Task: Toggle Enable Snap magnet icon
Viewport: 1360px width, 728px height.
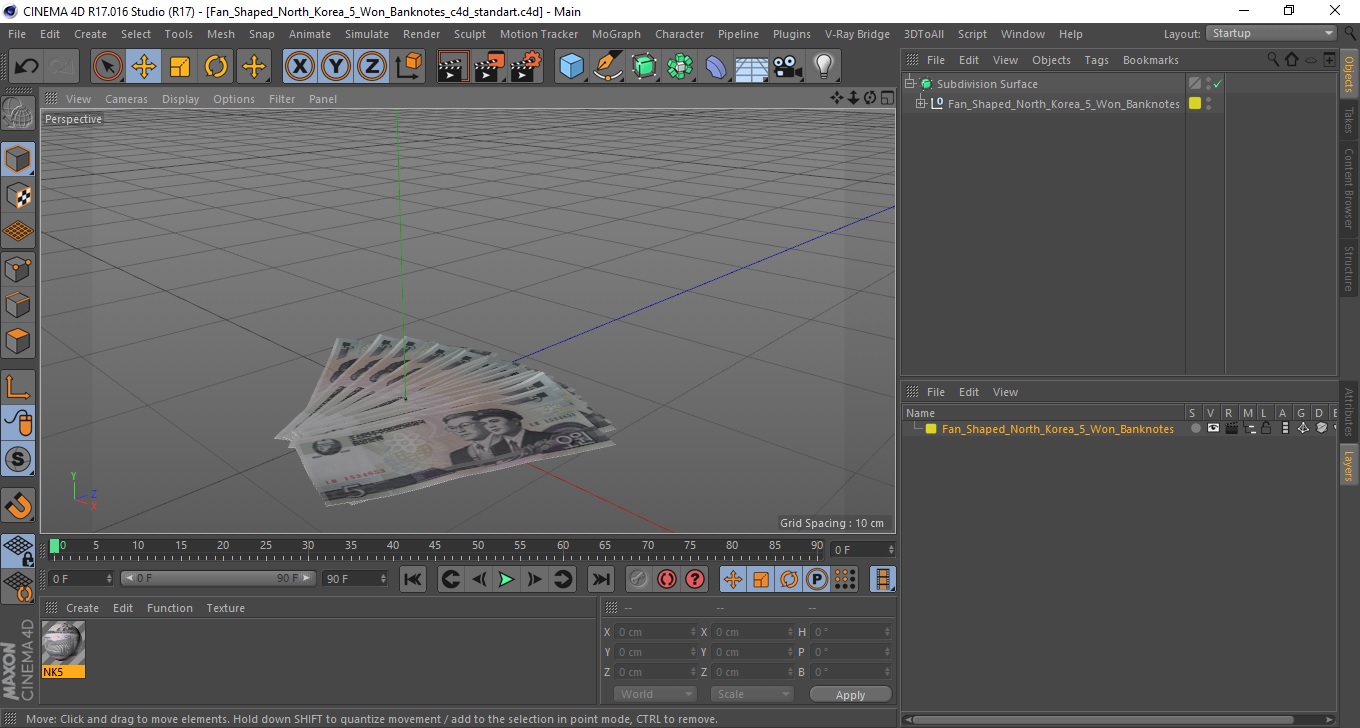Action: click(x=18, y=505)
